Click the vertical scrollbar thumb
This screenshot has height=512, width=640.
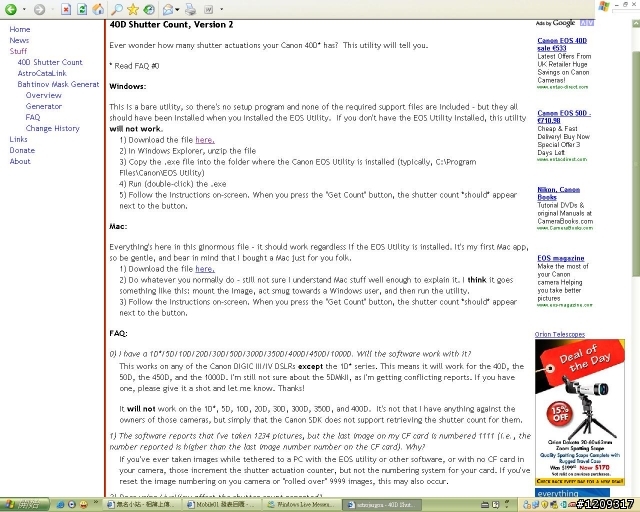point(636,165)
